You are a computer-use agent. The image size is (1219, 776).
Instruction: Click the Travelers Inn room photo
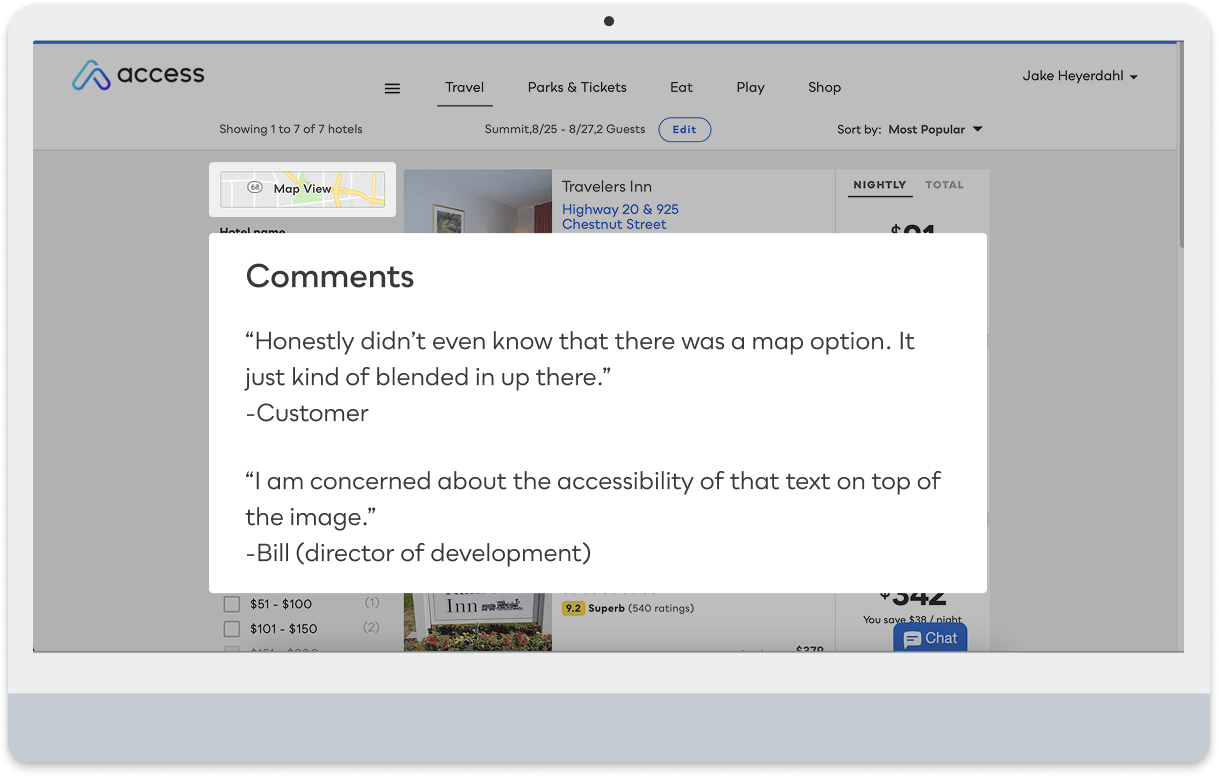click(478, 201)
